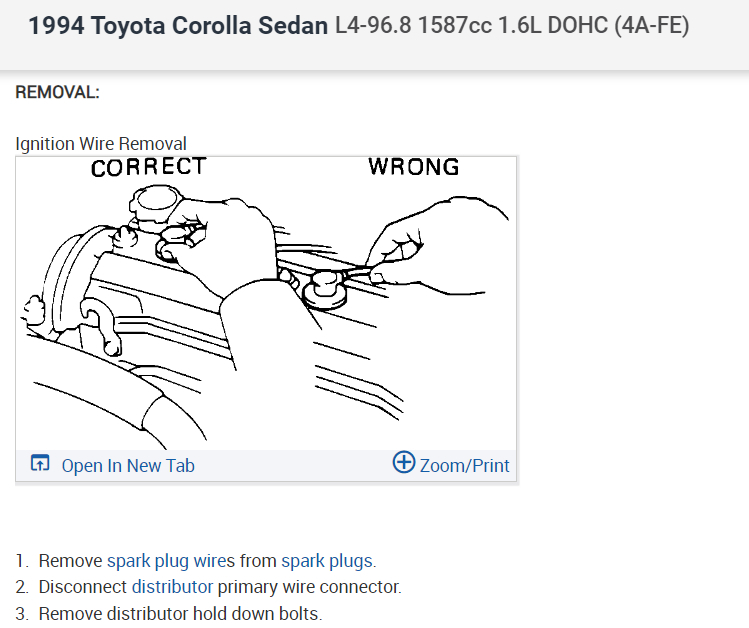Click the WRONG label in the diagram
This screenshot has height=628, width=749.
[x=414, y=167]
